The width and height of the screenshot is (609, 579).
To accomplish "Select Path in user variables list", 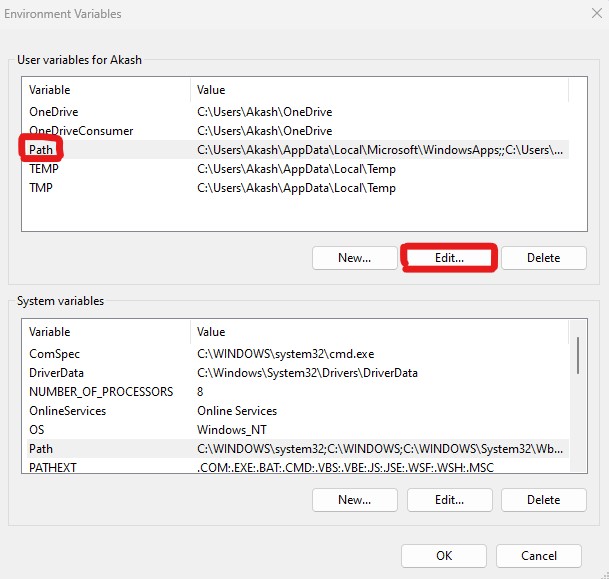I will click(42, 150).
